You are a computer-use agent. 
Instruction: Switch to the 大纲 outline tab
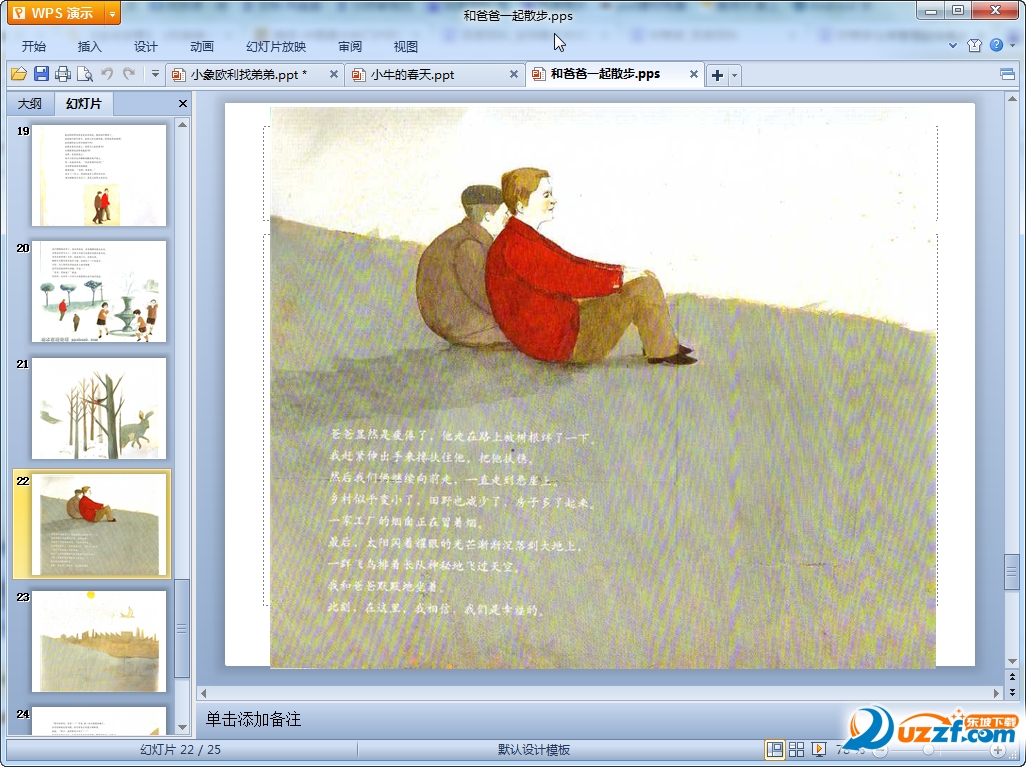click(x=29, y=103)
